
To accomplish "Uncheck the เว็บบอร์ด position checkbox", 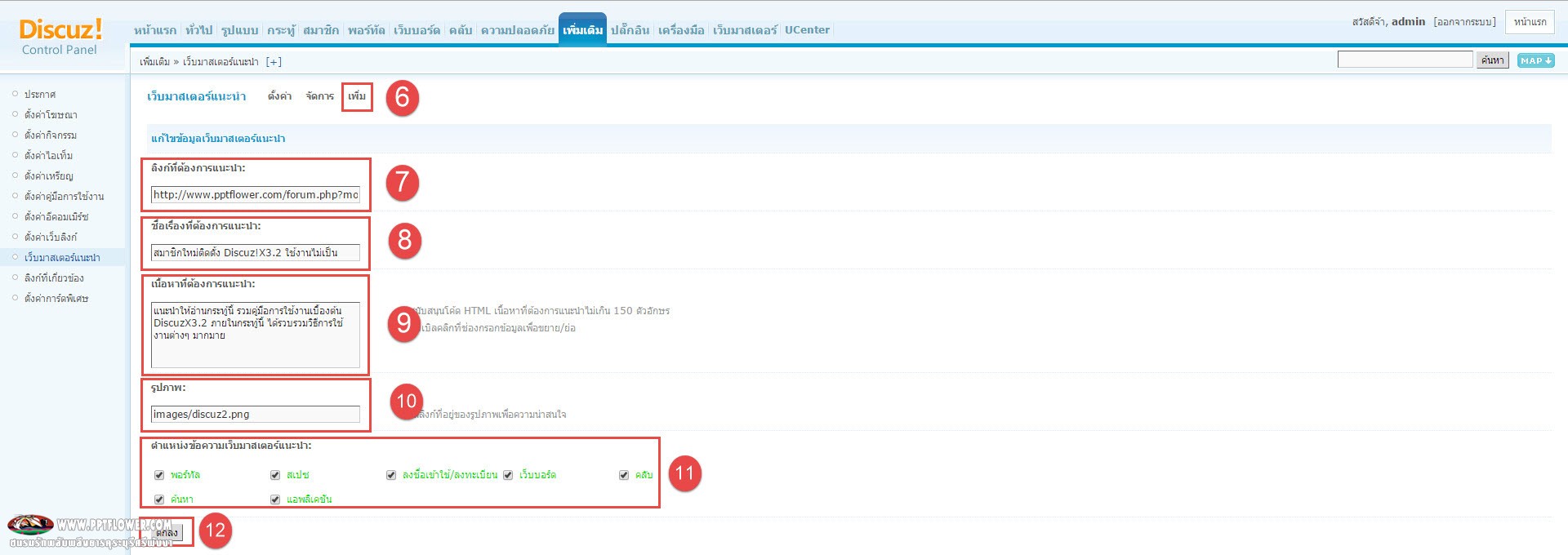I will point(508,475).
